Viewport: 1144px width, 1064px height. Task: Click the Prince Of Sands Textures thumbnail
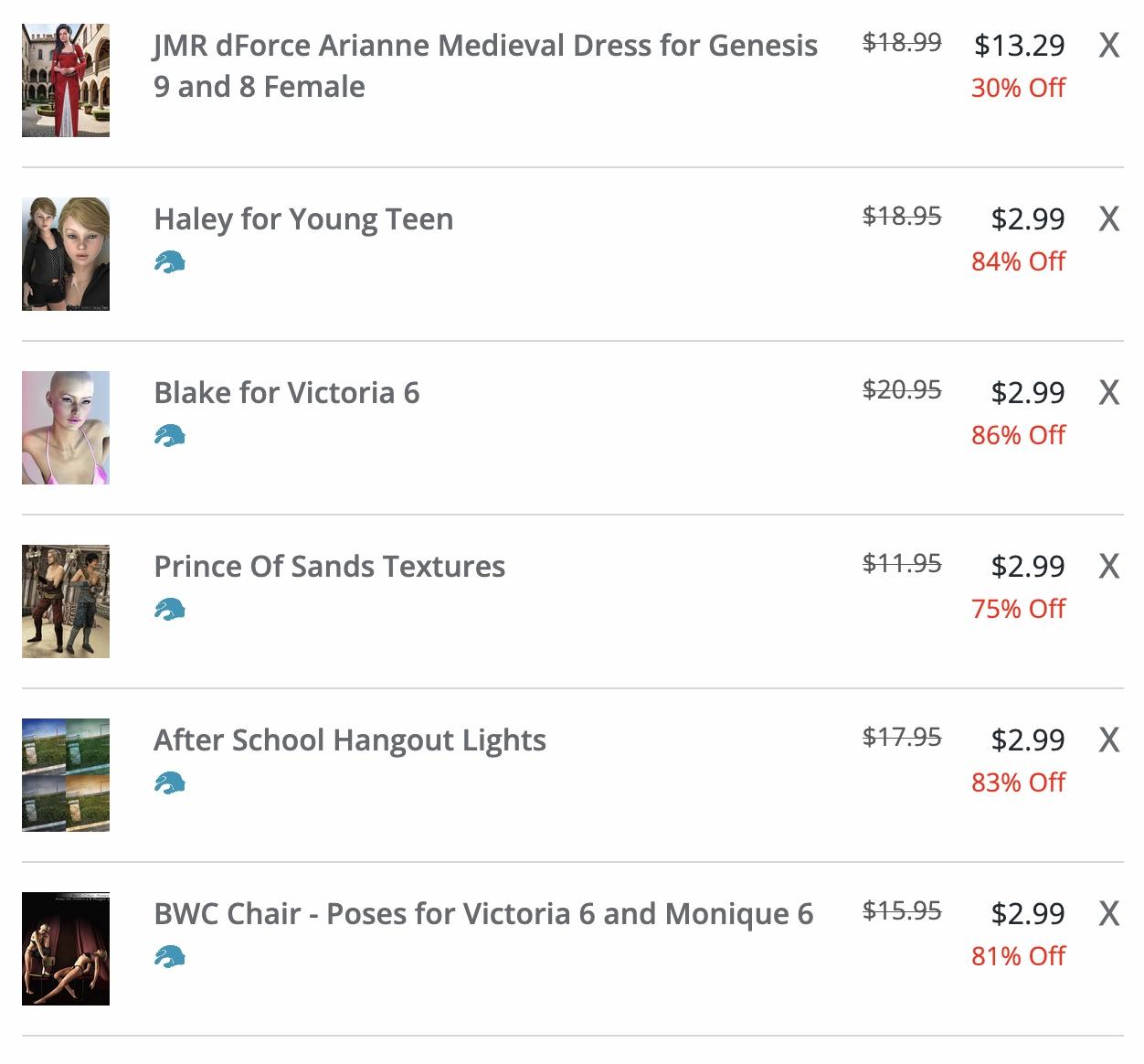66,601
